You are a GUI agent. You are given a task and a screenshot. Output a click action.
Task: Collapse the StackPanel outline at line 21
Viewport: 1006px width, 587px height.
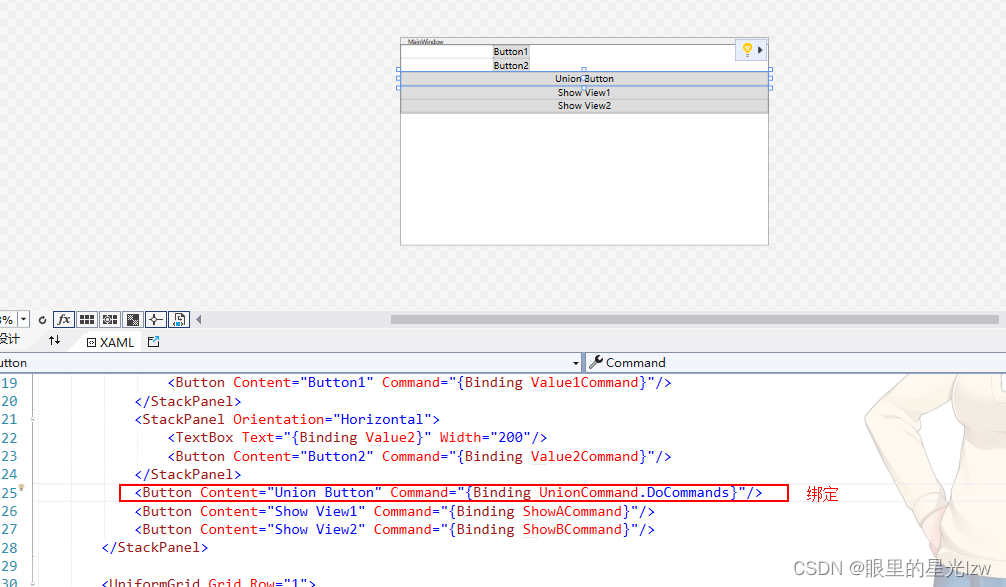[33, 420]
